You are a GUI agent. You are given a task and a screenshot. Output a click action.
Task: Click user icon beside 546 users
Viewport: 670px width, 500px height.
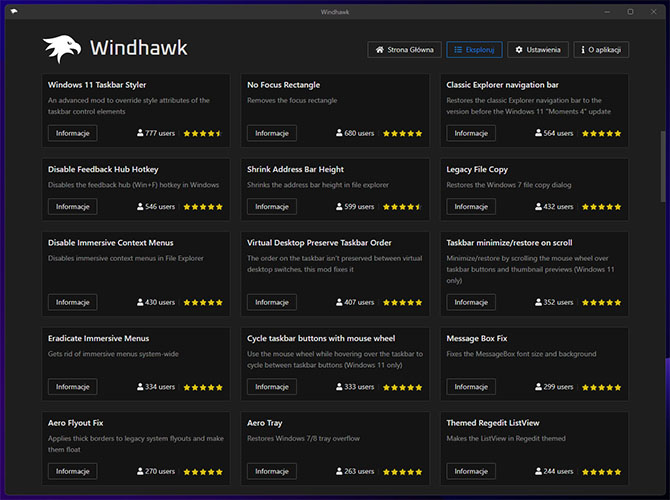[140, 206]
